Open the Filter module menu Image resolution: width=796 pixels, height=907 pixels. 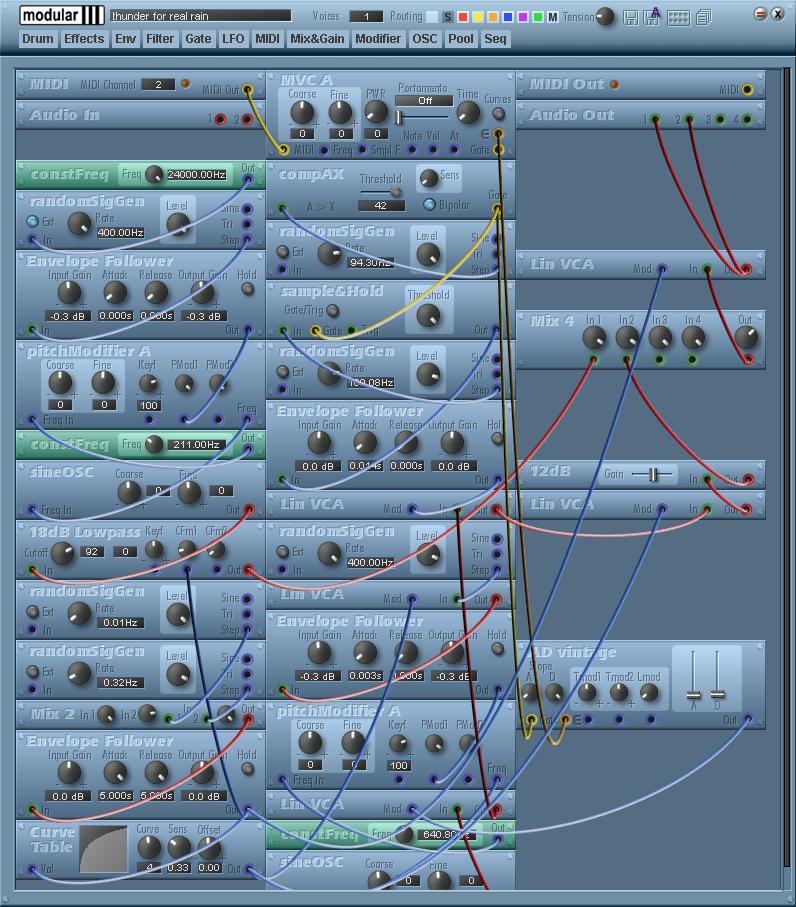160,39
